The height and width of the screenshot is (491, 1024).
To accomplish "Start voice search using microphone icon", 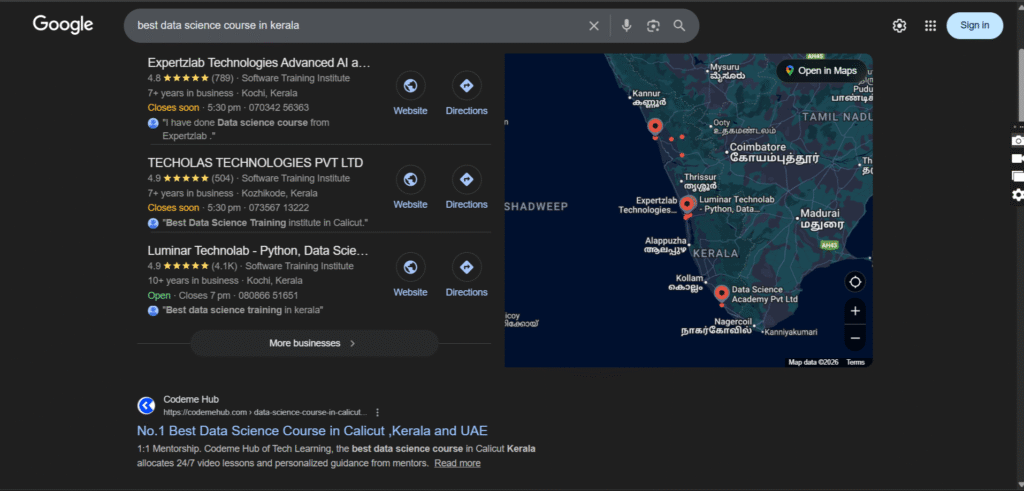I will click(x=627, y=26).
